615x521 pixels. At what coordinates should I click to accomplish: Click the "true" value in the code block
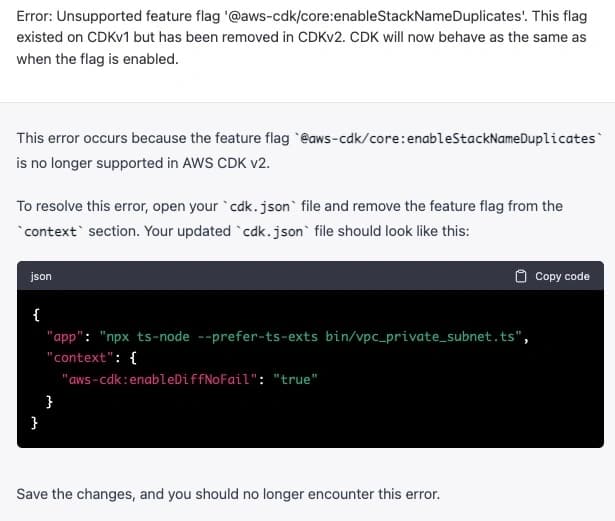[295, 379]
